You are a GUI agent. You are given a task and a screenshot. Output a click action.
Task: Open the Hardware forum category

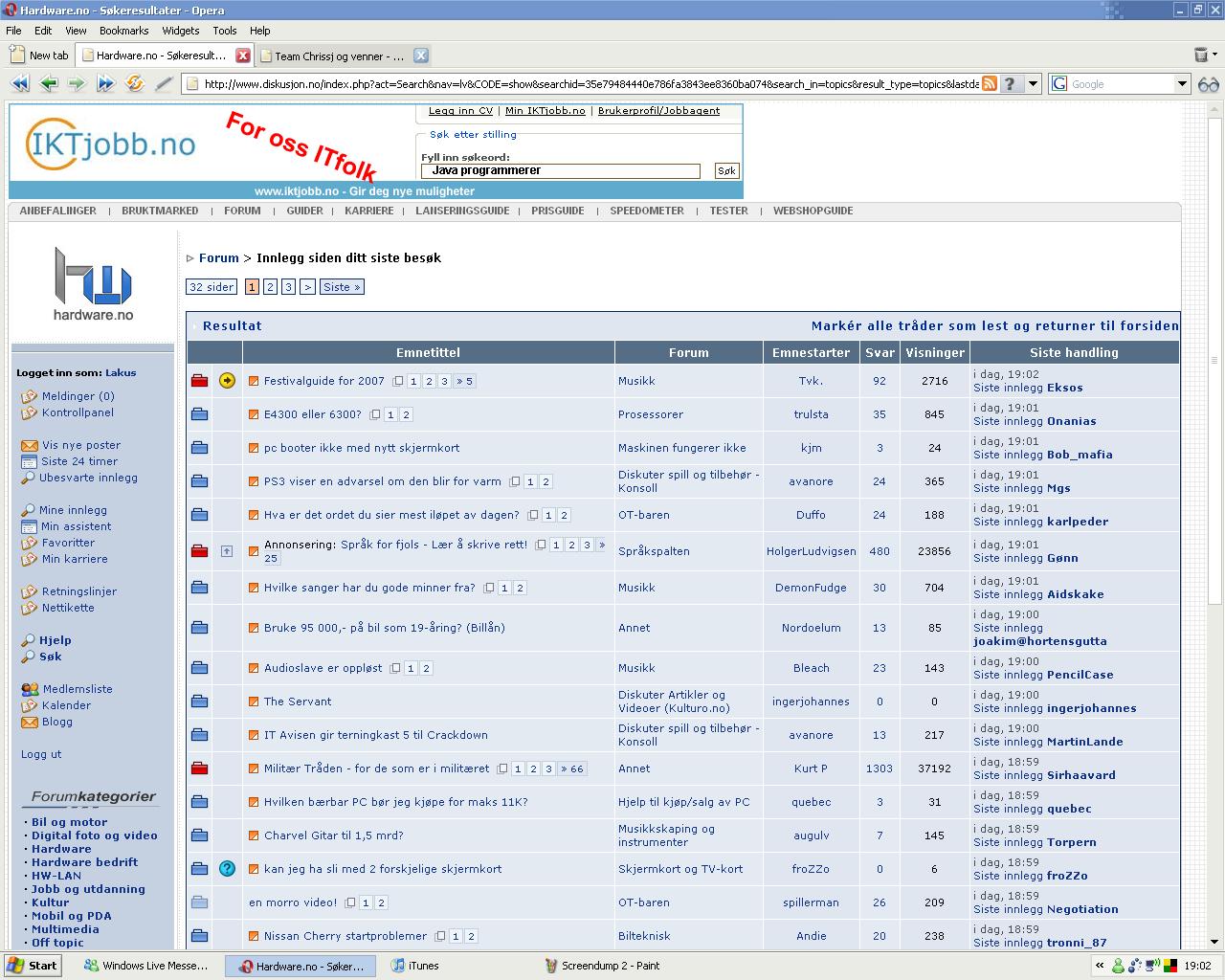pos(61,849)
